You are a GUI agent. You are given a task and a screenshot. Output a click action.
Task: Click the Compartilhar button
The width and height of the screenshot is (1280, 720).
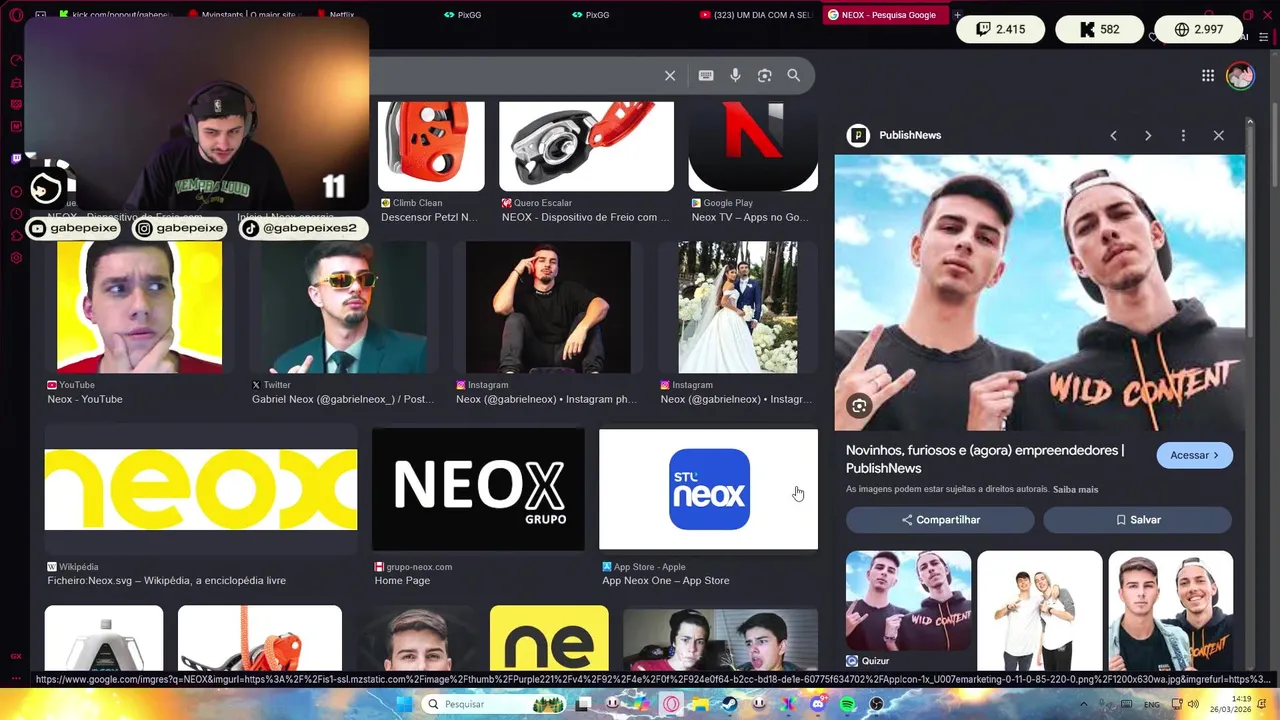point(940,520)
